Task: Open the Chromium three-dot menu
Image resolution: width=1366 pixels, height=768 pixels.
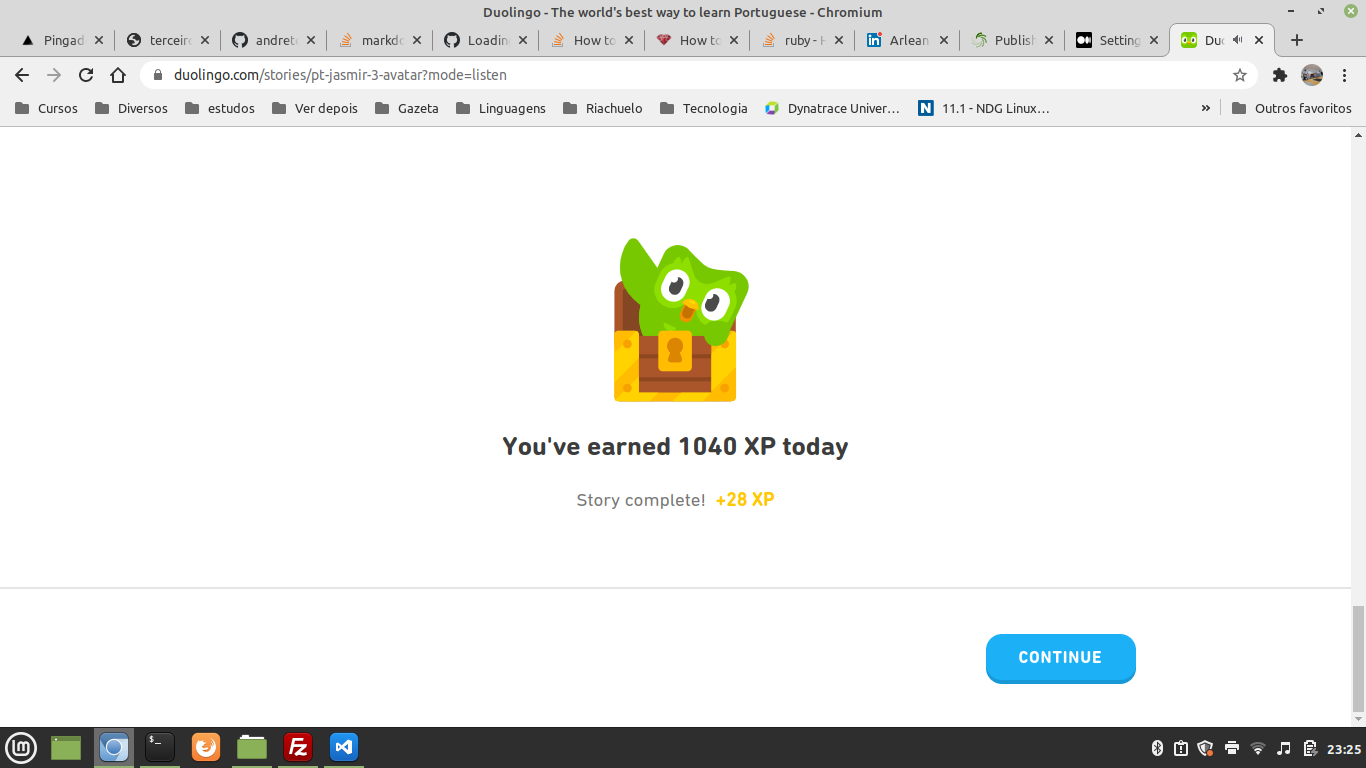Action: [x=1345, y=75]
